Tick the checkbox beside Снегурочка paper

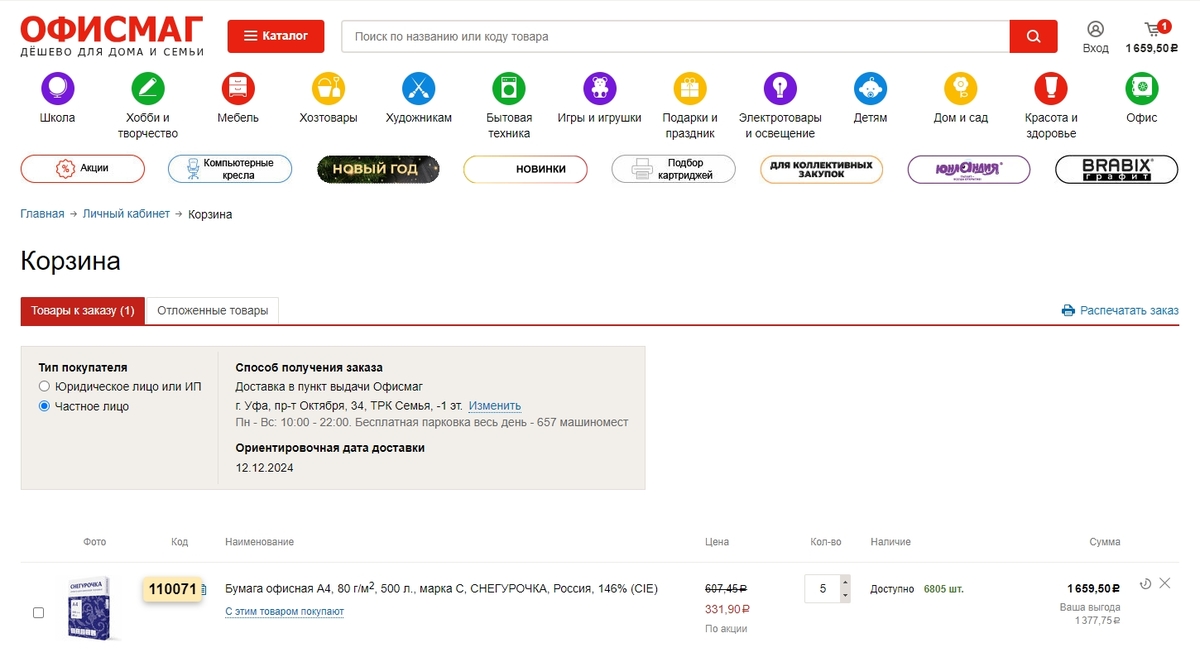(39, 612)
